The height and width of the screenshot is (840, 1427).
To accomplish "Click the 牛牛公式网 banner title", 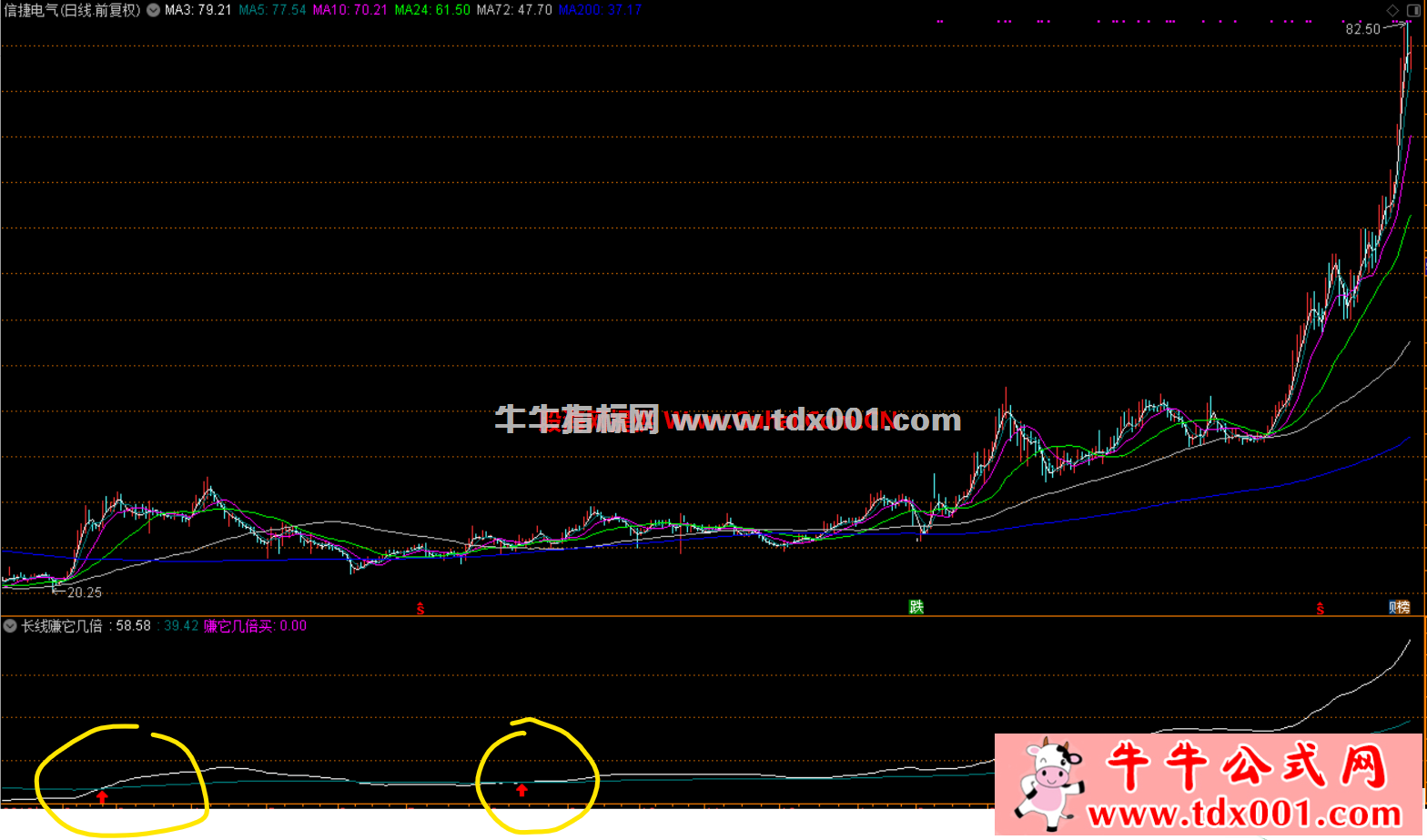I will click(1247, 765).
